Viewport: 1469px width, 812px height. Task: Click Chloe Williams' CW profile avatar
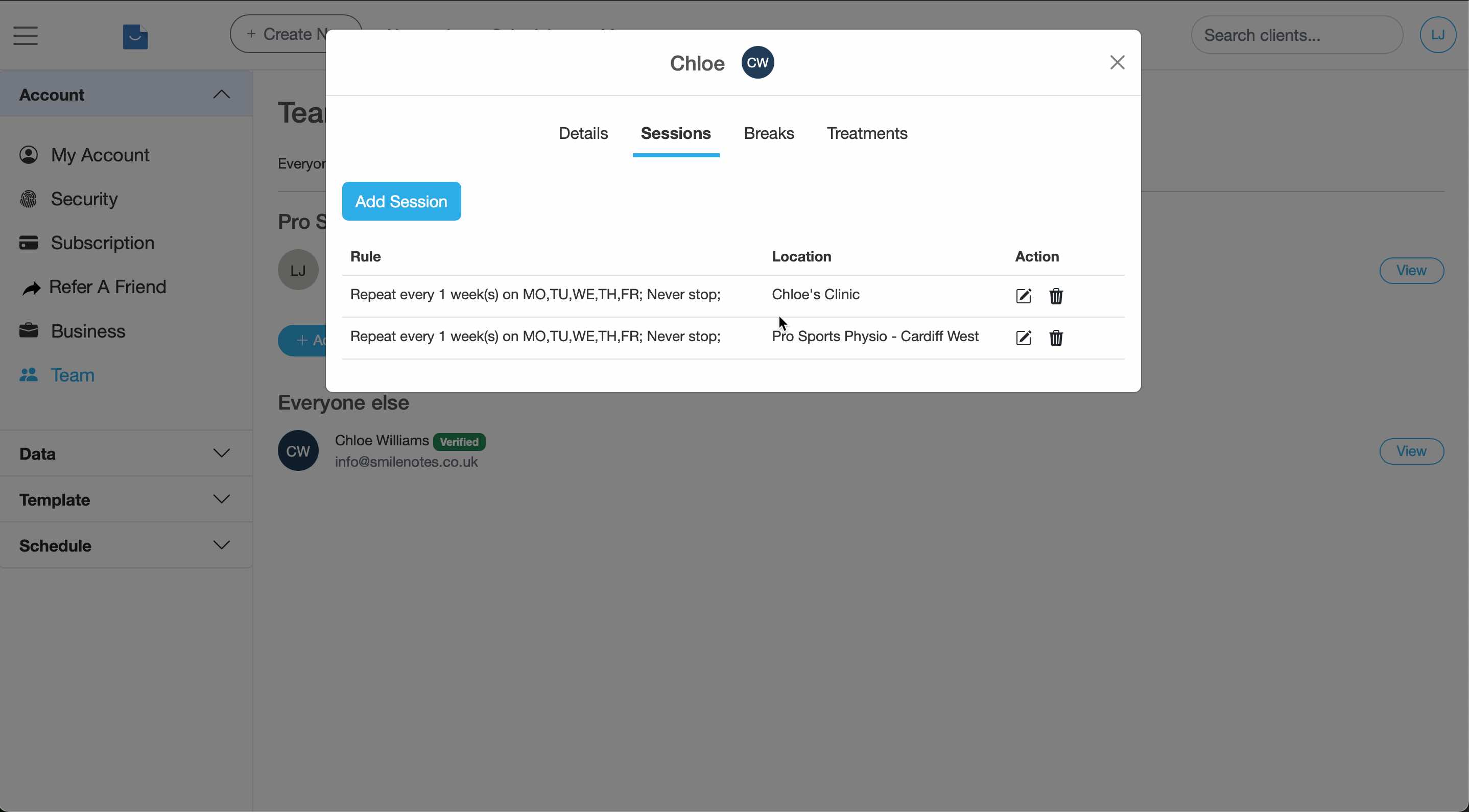[298, 450]
